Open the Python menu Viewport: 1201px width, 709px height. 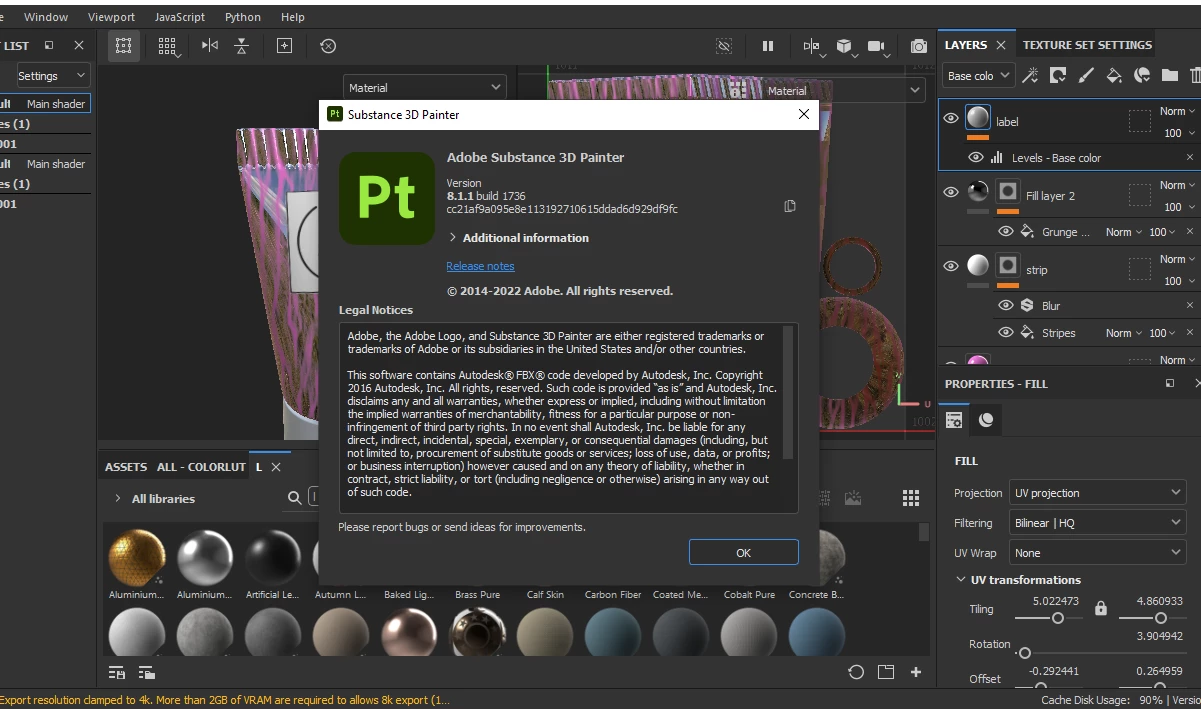coord(243,17)
